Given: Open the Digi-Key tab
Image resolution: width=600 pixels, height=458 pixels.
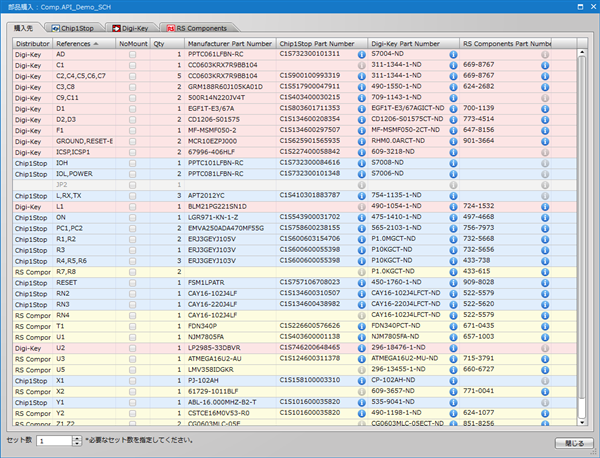Looking at the screenshot, I should coord(131,28).
